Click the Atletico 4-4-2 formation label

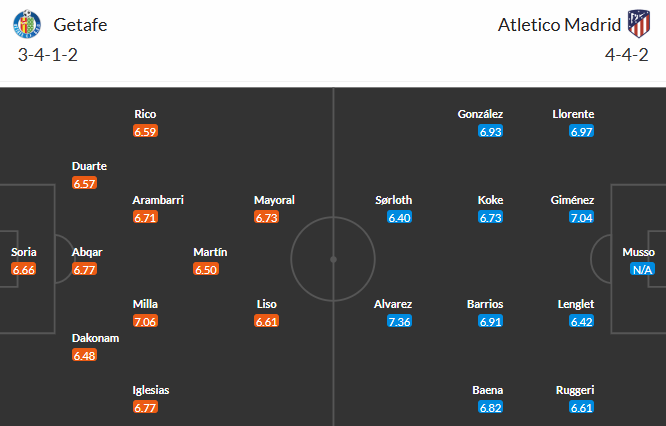(627, 55)
